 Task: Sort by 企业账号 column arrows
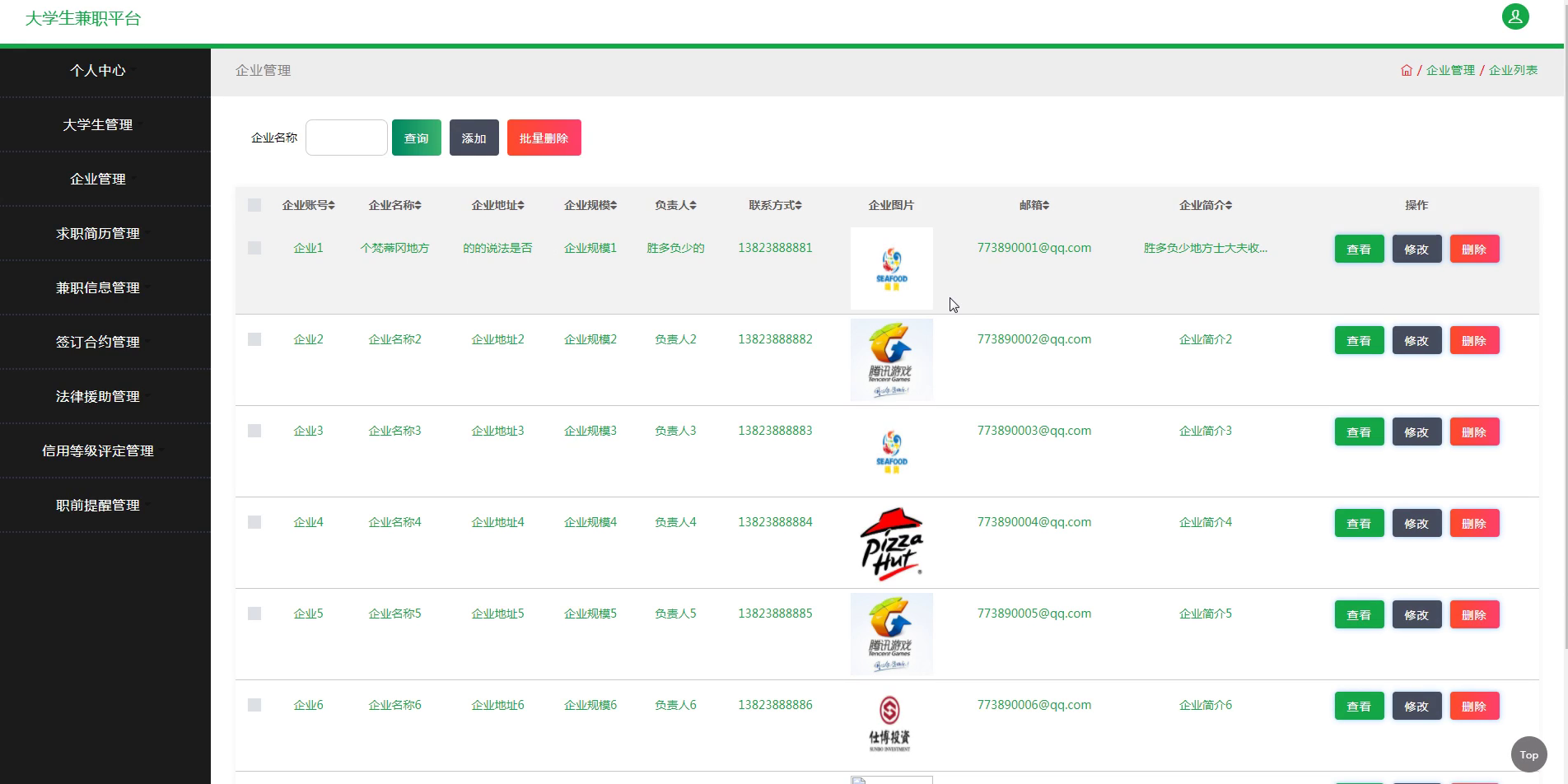coord(331,205)
